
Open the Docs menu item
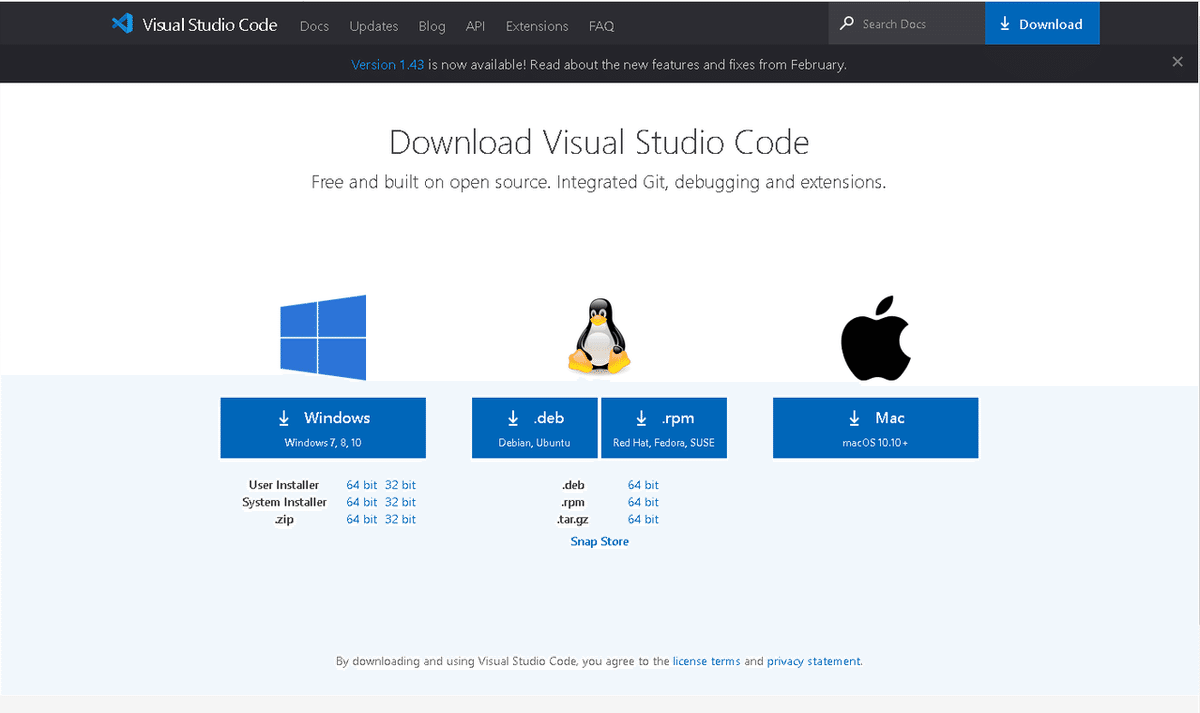tap(314, 26)
